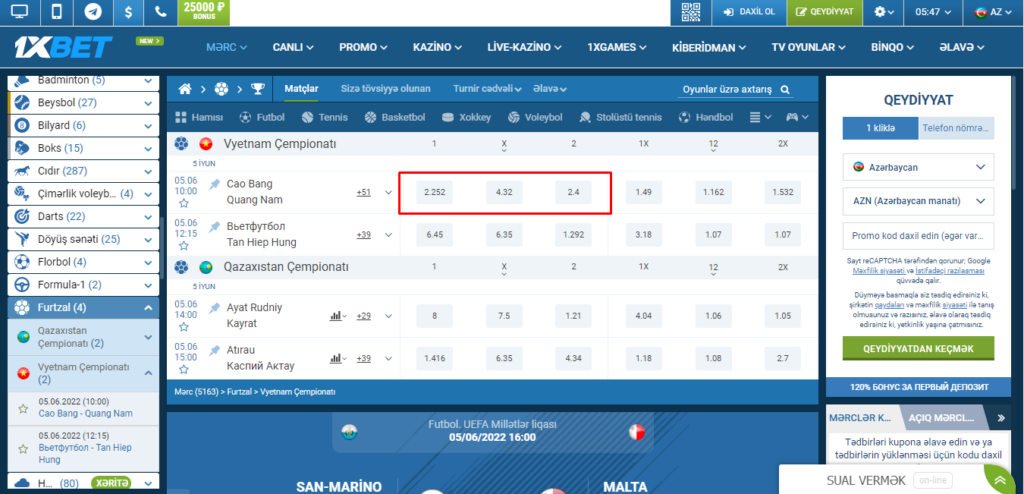Select odds 2.252 for Cao Bang
The height and width of the screenshot is (494, 1024).
434,193
